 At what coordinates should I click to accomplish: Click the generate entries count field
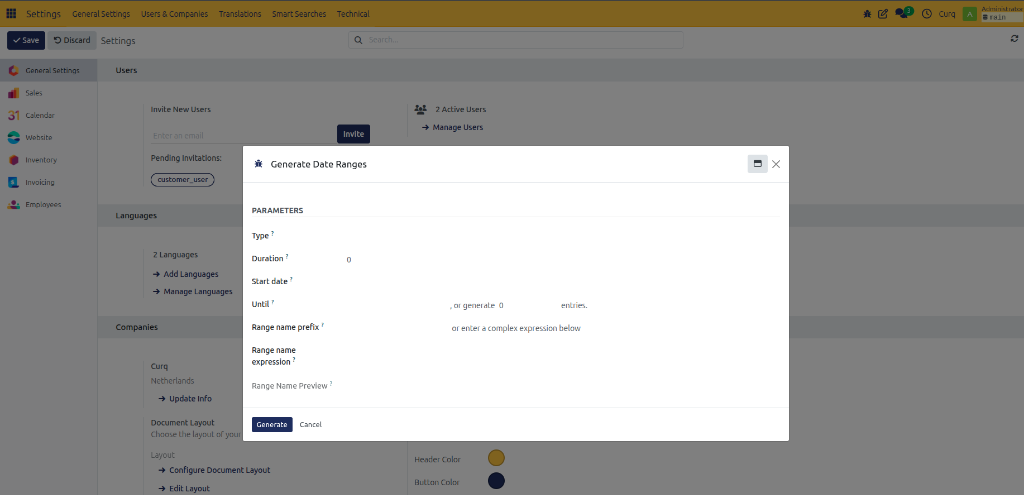coord(526,305)
